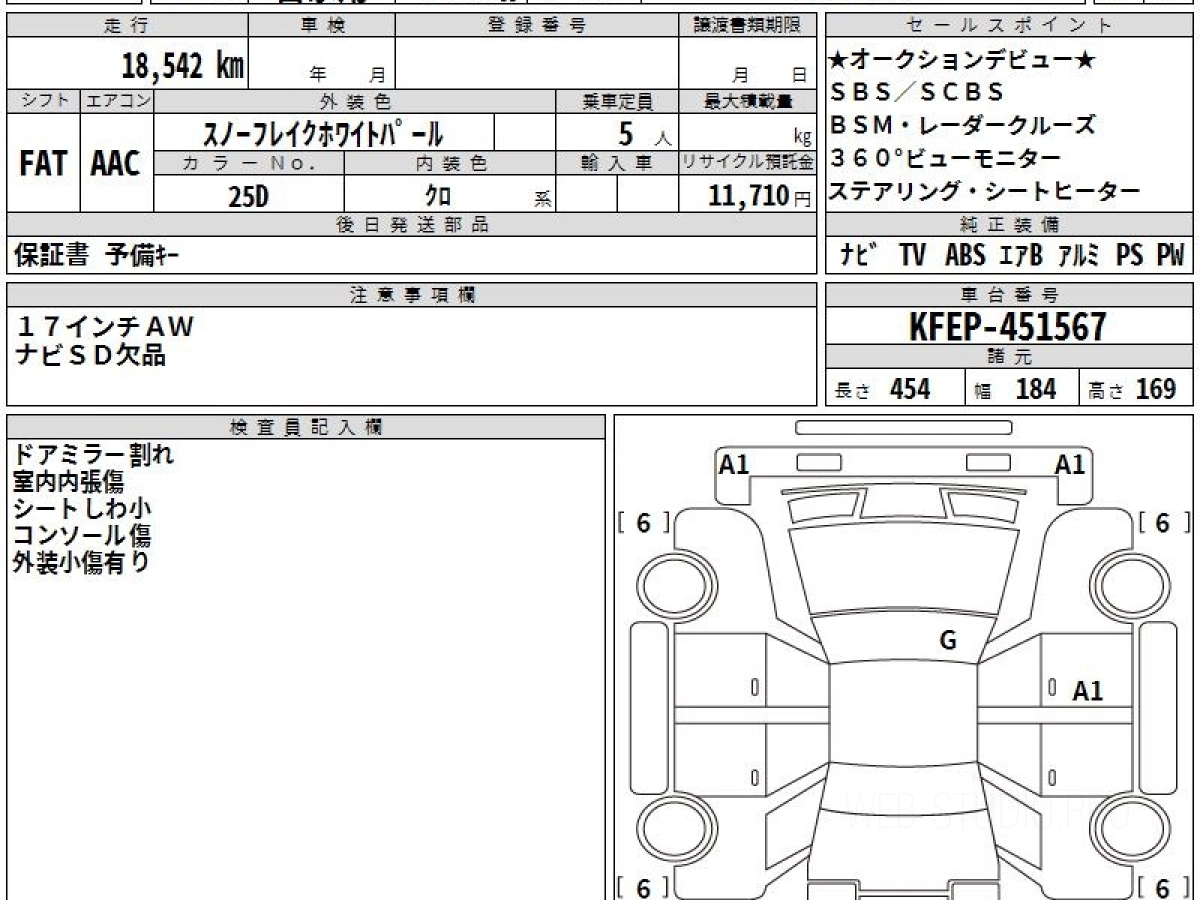Click the note "ナビSD欠品"
This screenshot has width=1200, height=900.
(x=91, y=354)
